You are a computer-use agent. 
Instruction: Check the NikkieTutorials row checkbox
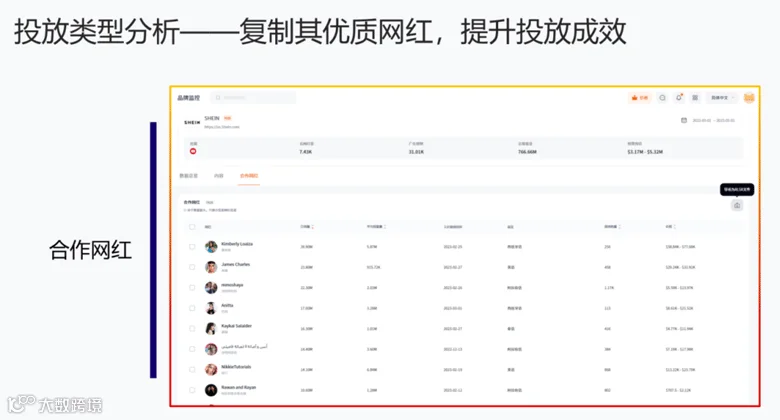click(x=192, y=370)
